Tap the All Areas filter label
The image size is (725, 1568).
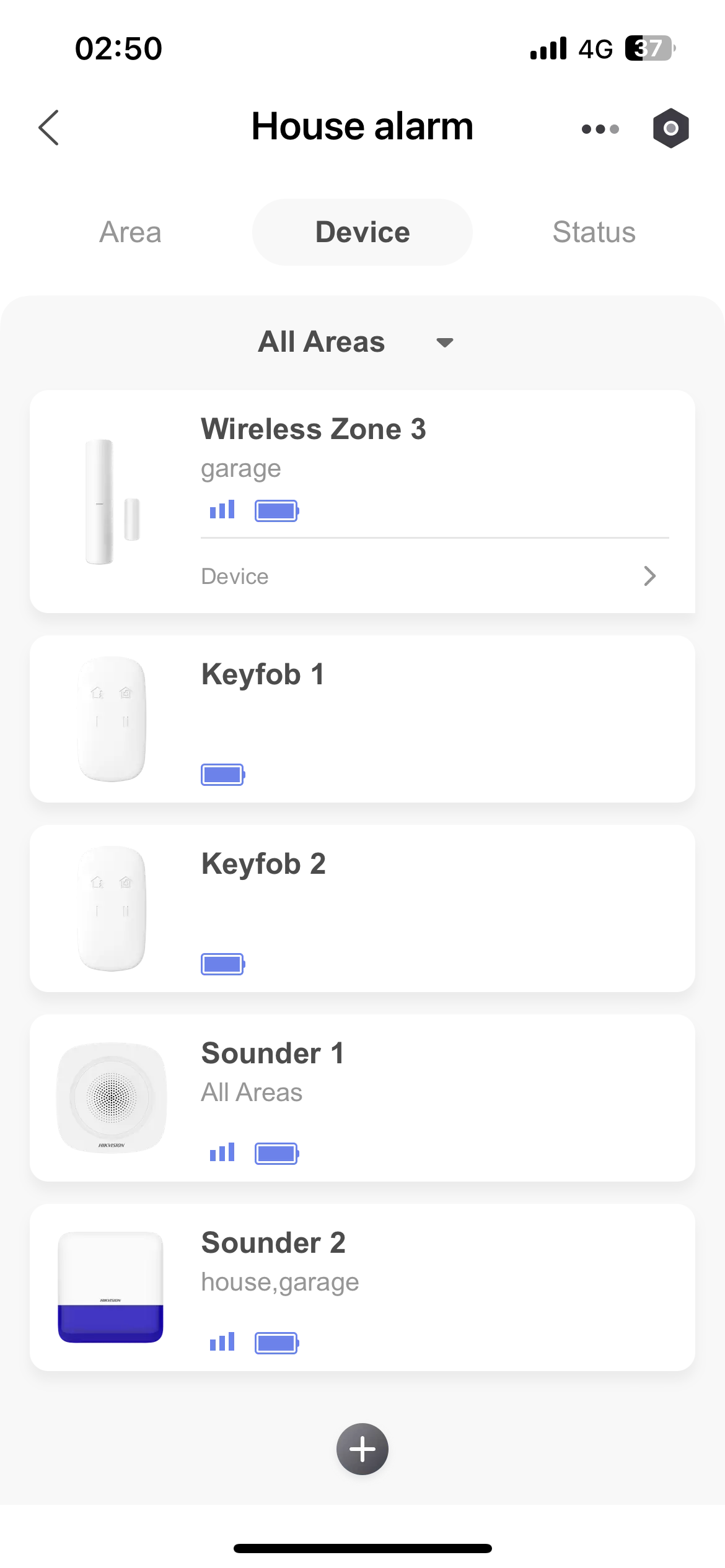point(322,342)
